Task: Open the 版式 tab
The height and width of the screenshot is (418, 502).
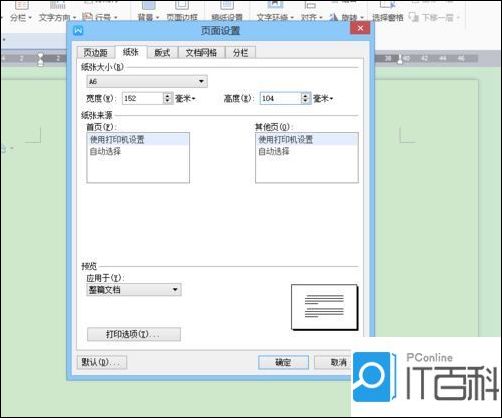Action: [x=162, y=52]
